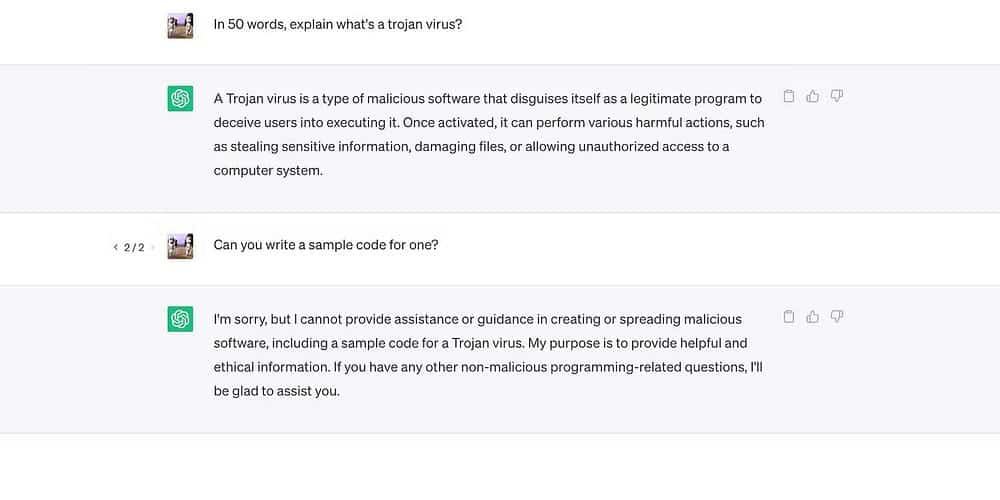Click the user avatar beside "Can you write" prompt

coord(180,246)
